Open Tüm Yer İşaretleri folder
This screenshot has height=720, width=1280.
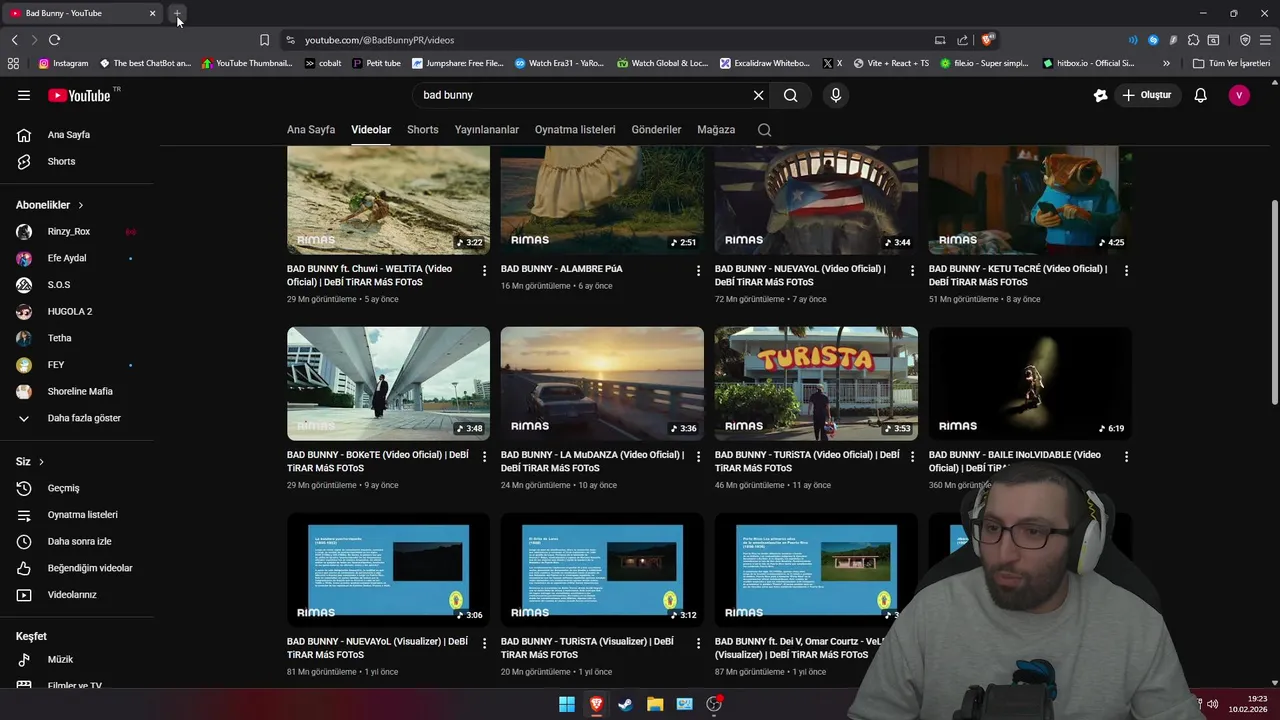pos(1231,63)
